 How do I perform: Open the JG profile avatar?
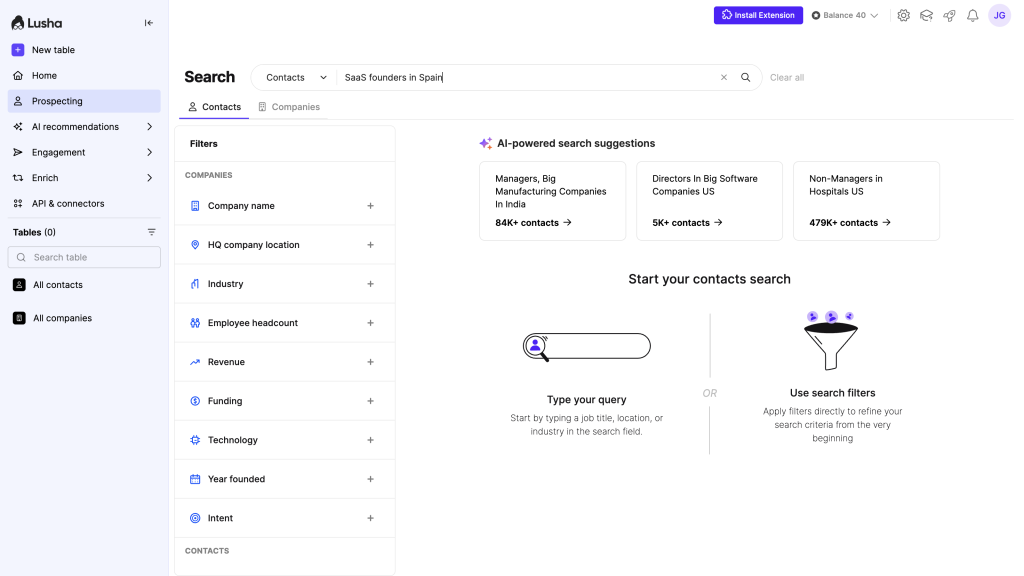pos(999,15)
